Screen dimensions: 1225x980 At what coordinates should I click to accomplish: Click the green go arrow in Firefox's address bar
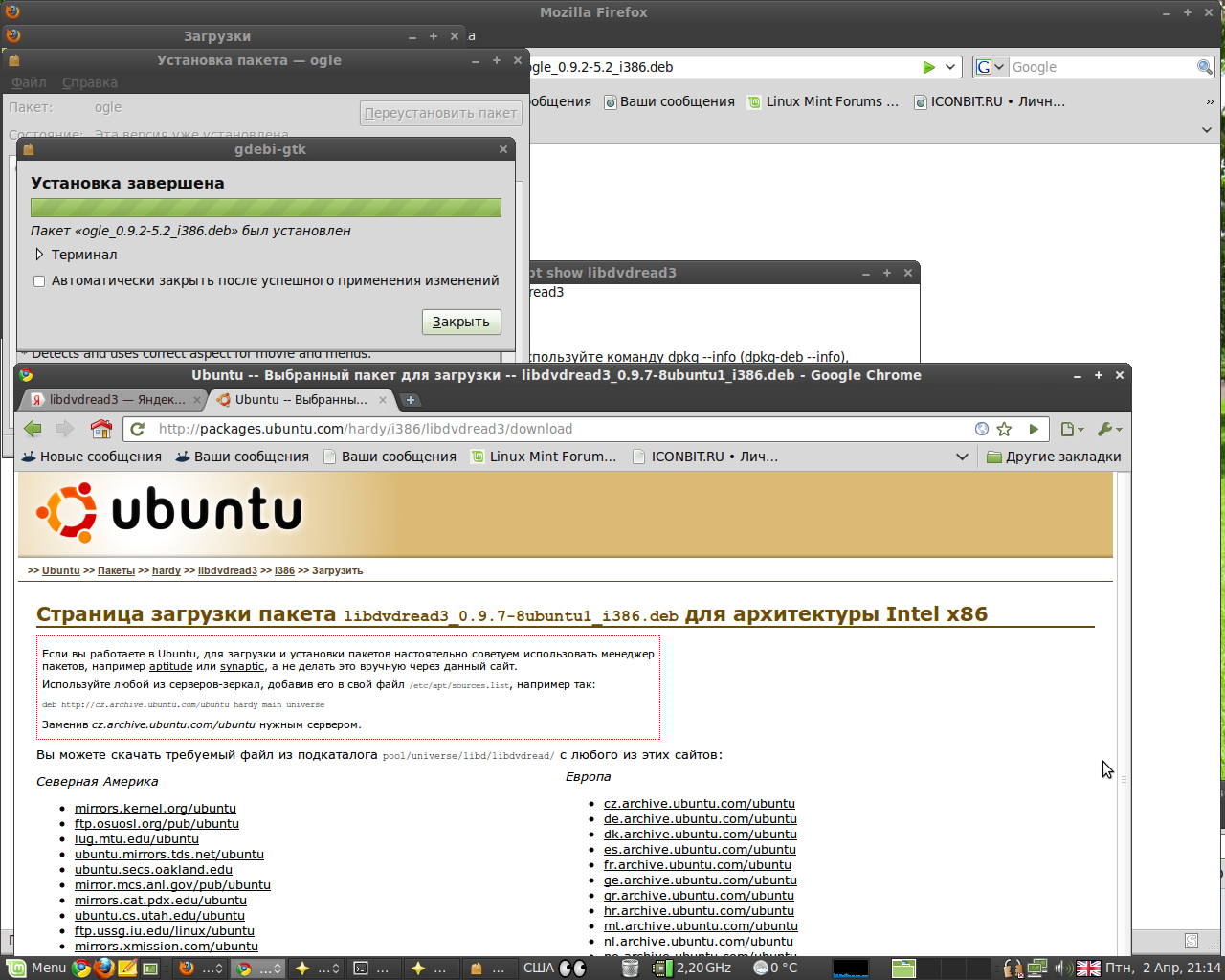928,67
